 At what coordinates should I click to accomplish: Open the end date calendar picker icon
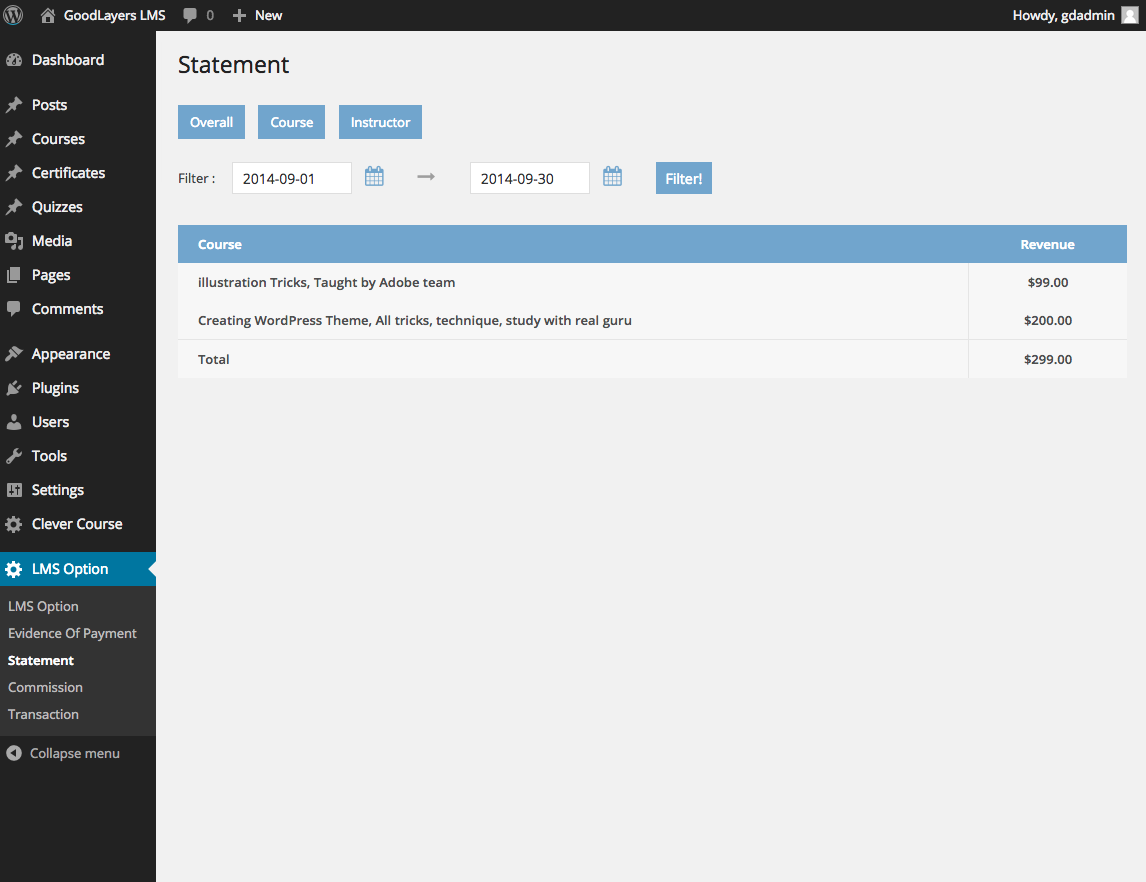click(612, 177)
